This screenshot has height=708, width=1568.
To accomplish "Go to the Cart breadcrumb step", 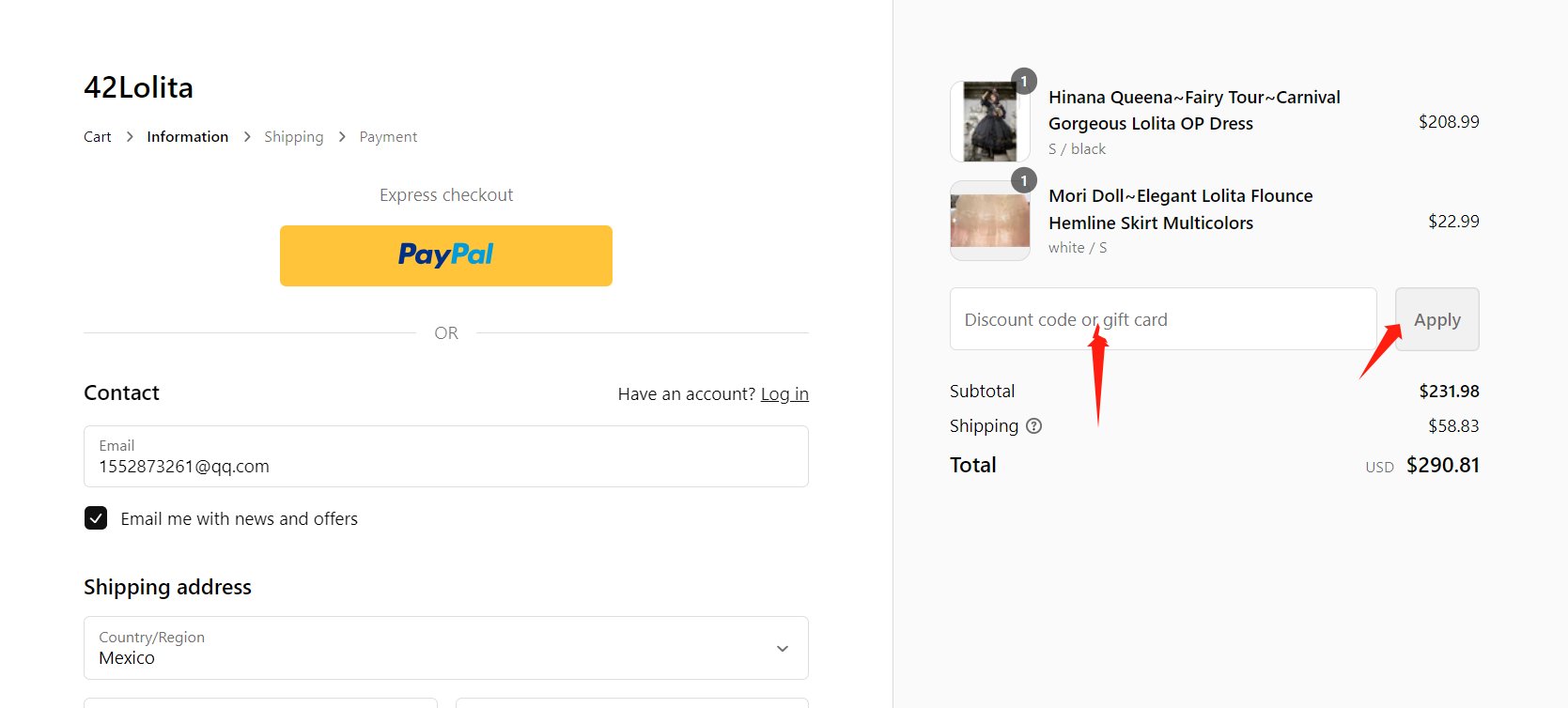I will point(98,137).
